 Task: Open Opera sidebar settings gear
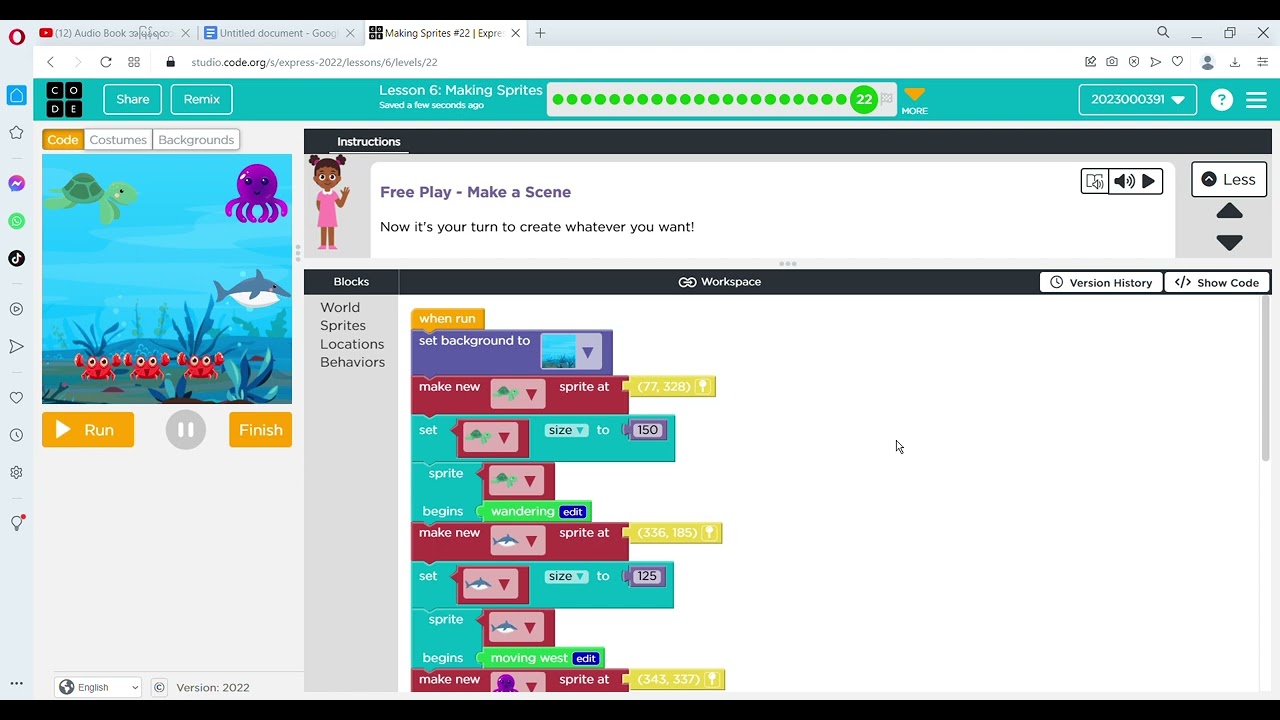tap(16, 472)
